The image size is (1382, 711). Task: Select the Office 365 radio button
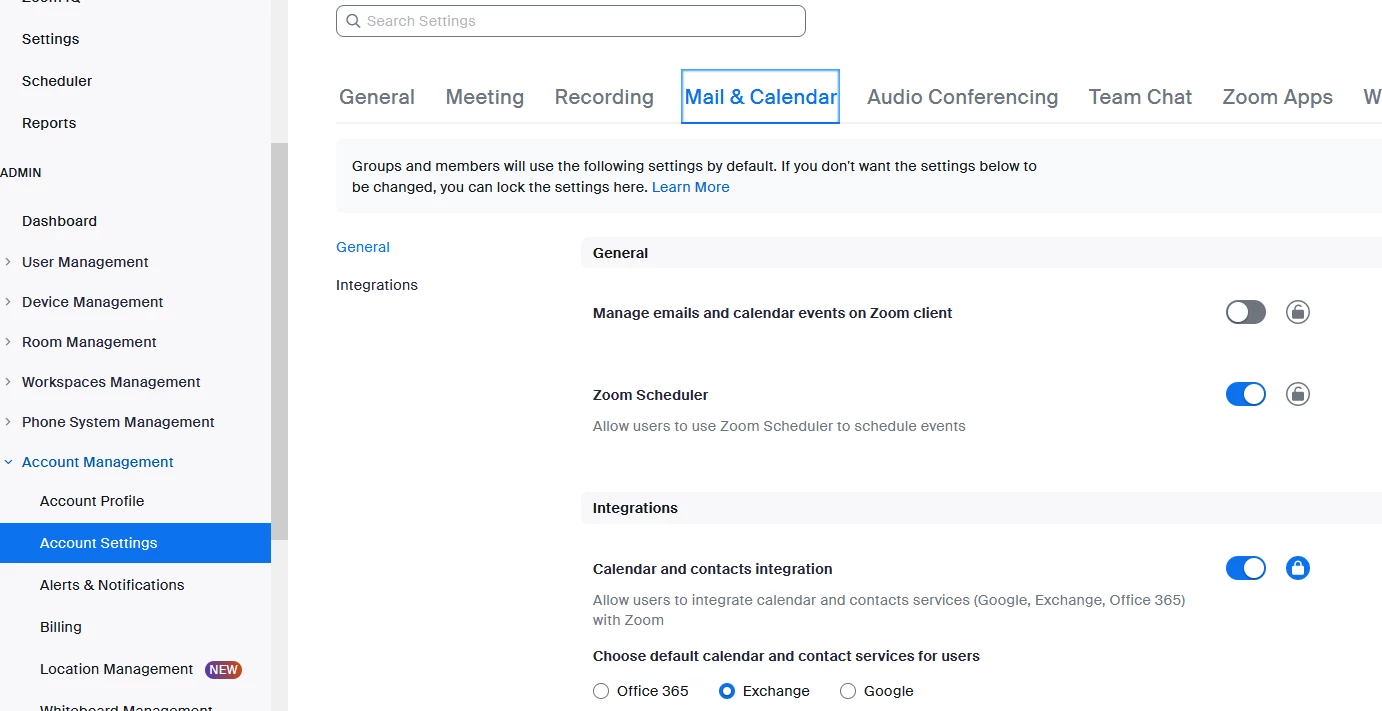pyautogui.click(x=601, y=691)
